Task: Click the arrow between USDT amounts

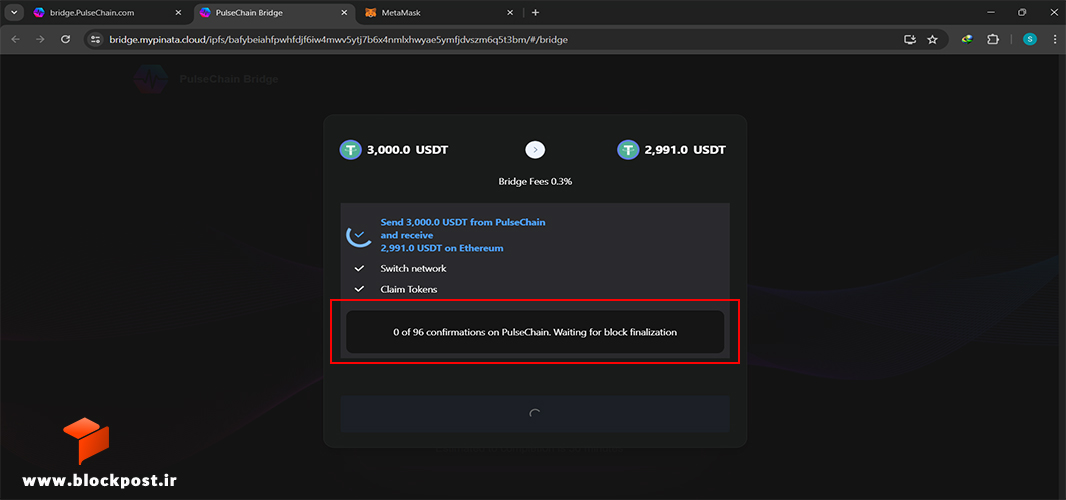Action: pos(535,150)
